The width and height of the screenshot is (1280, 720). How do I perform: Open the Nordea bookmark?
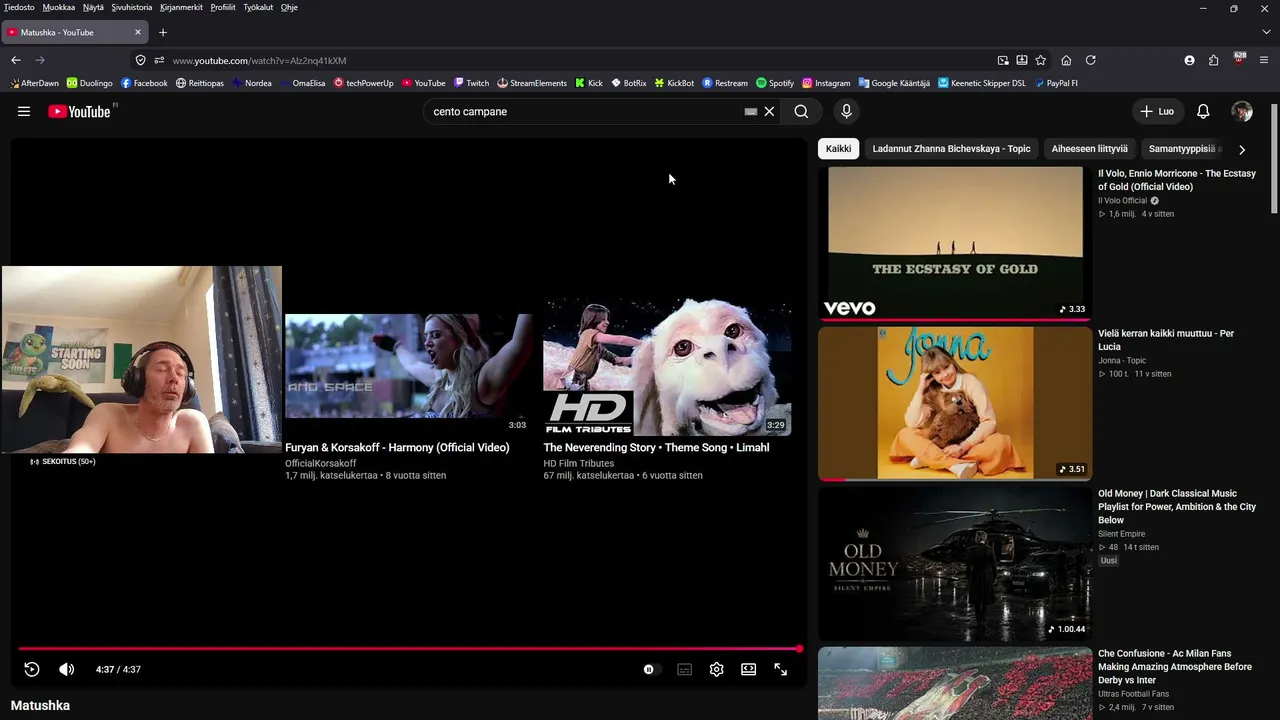[x=252, y=83]
